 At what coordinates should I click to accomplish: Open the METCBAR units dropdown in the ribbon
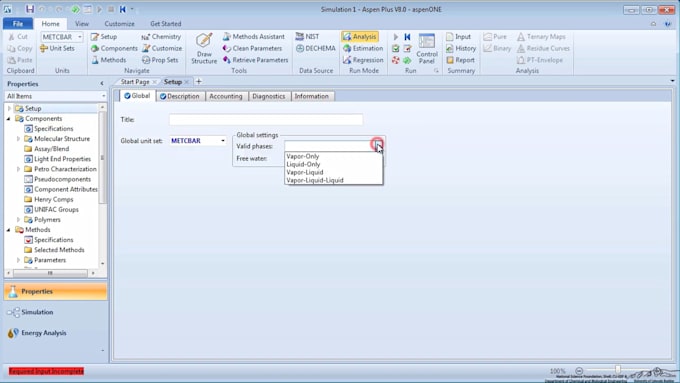(79, 37)
